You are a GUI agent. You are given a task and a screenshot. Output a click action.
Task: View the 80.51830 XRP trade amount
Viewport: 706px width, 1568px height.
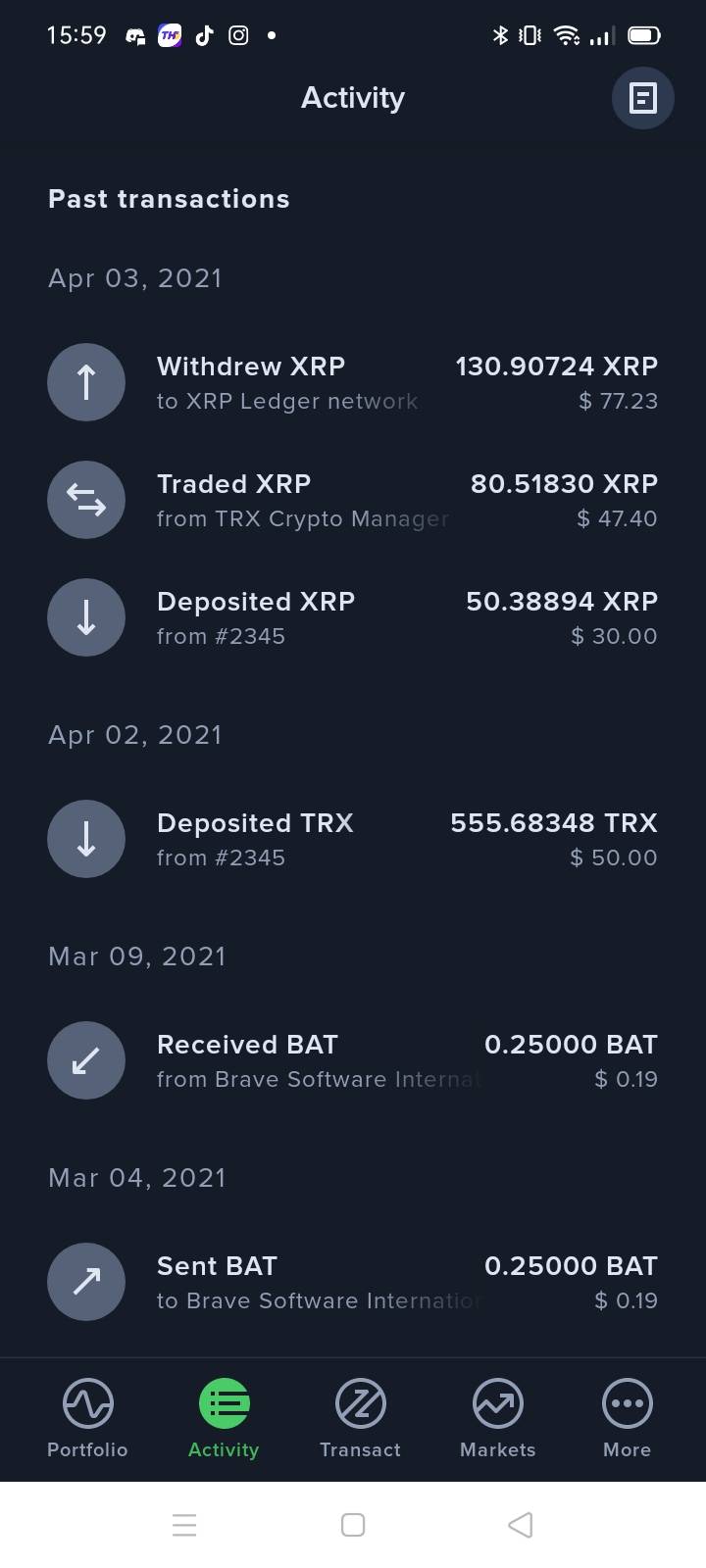[564, 483]
